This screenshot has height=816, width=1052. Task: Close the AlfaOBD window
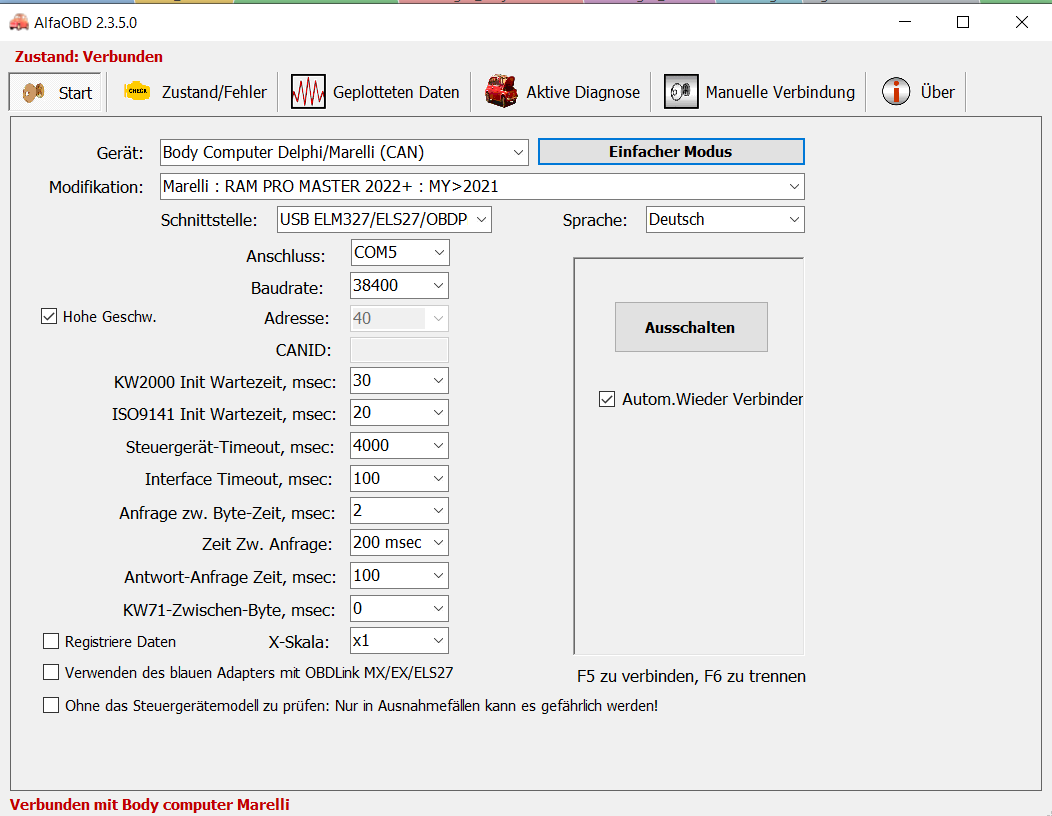(1022, 22)
